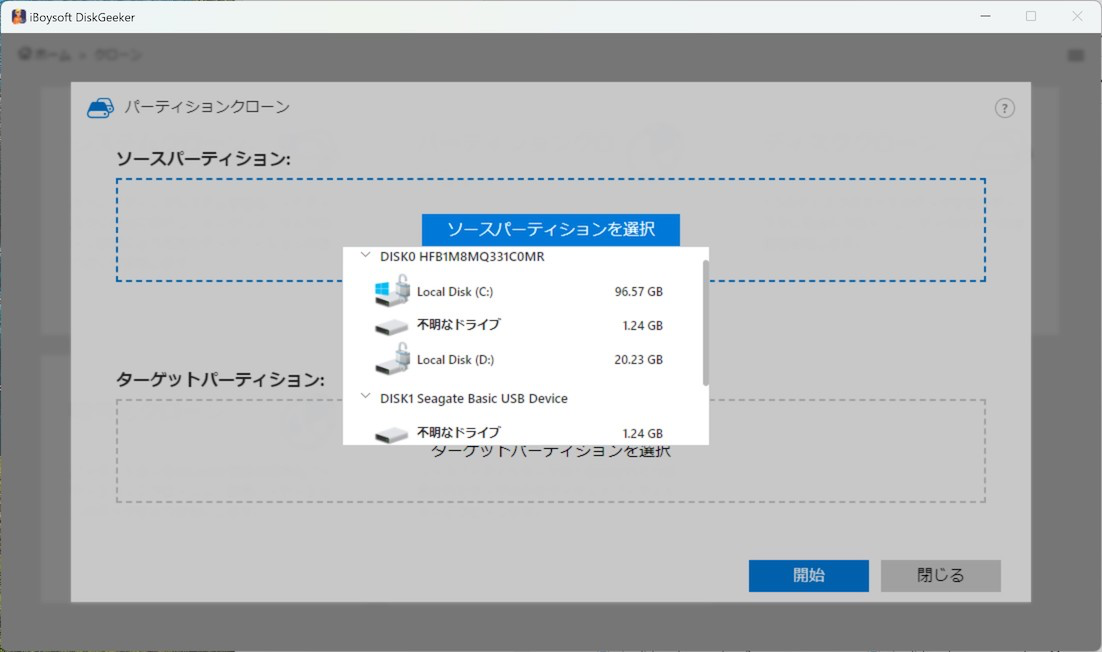Click the Local Disk (C:) drive icon
The width and height of the screenshot is (1102, 652).
[391, 291]
